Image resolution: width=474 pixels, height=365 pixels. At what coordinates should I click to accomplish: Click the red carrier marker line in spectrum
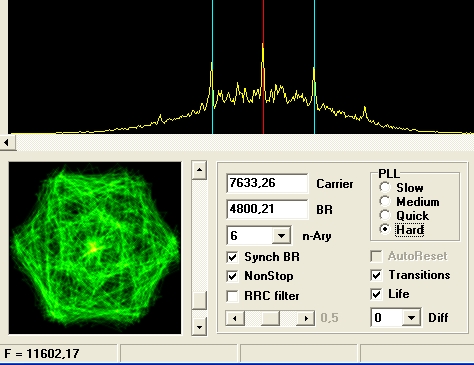point(263,67)
